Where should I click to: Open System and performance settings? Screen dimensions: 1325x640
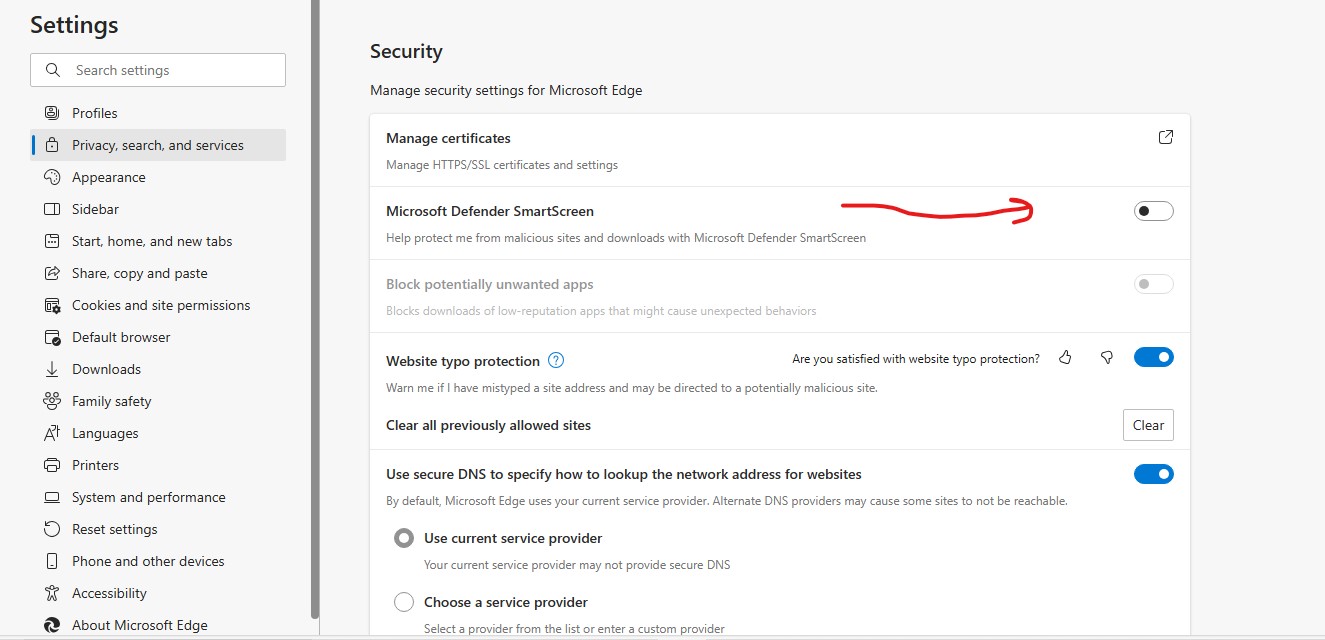tap(158, 497)
